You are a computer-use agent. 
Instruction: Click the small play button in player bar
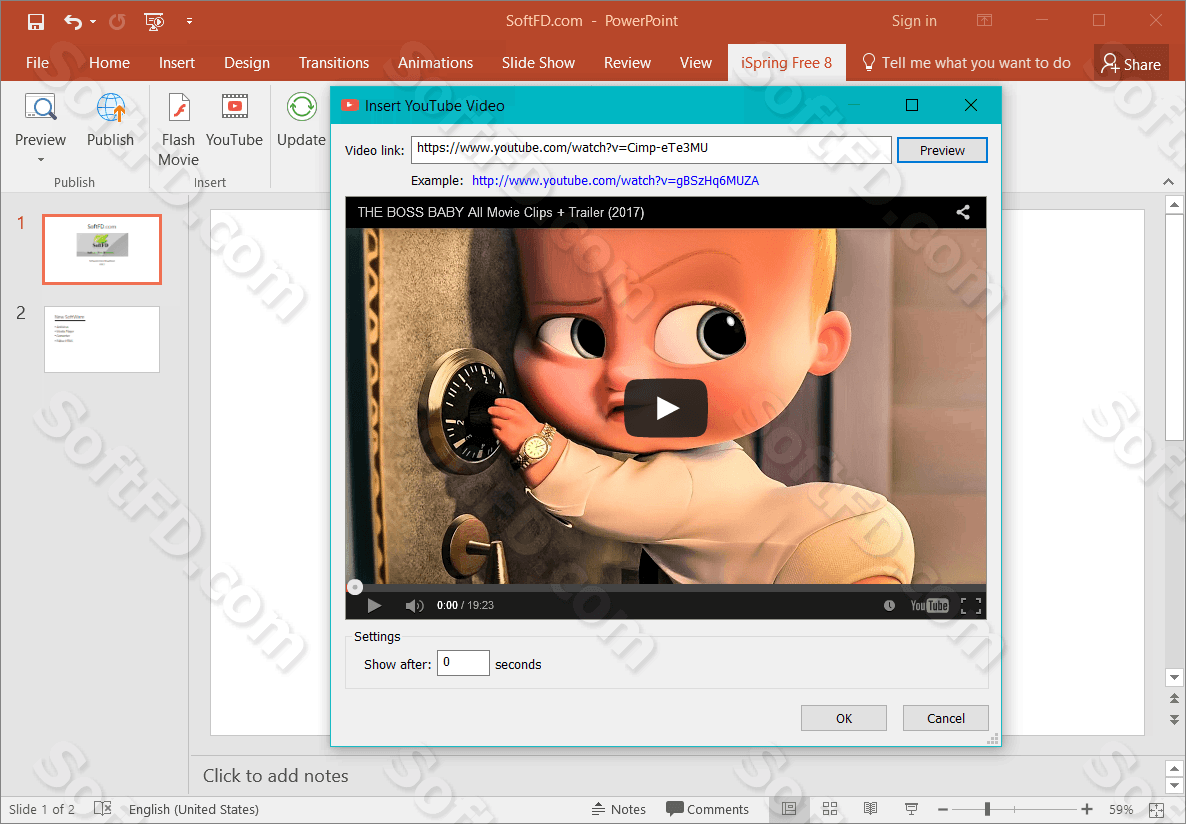point(374,605)
